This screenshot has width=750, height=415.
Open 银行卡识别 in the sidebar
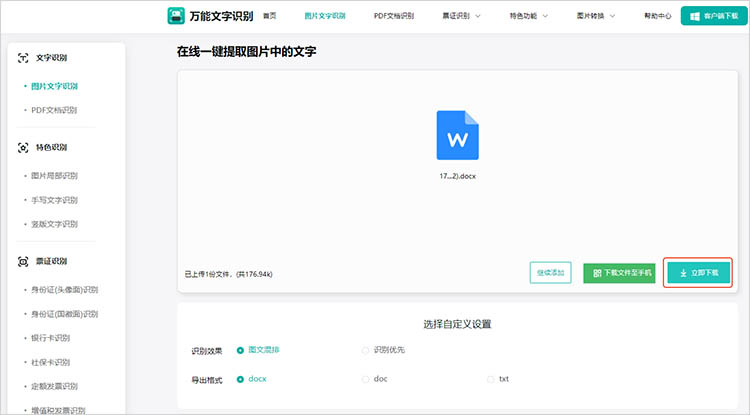coord(50,338)
